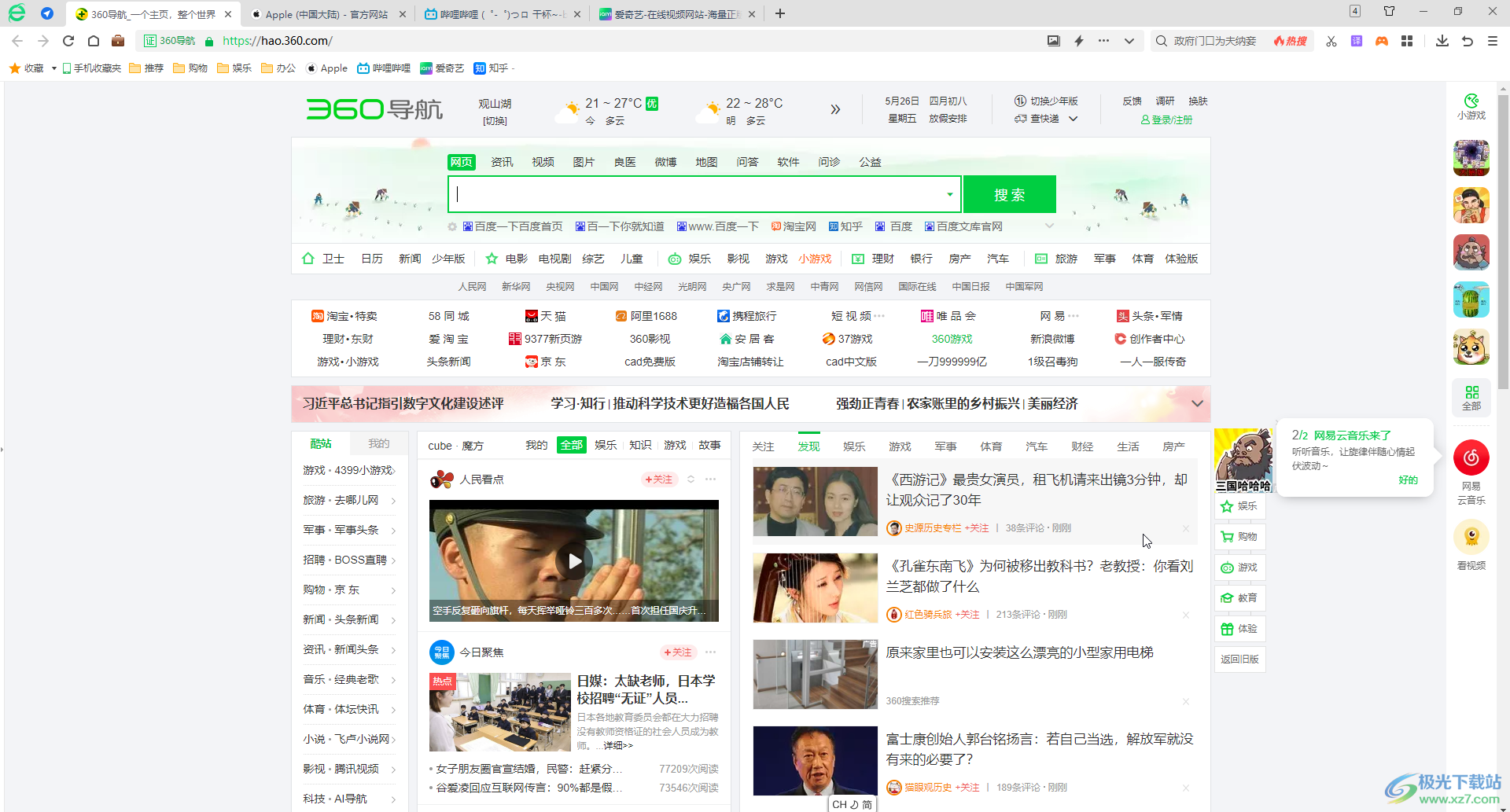
Task: Expand the 游戏·4399小游戏 row arrow
Action: [393, 471]
